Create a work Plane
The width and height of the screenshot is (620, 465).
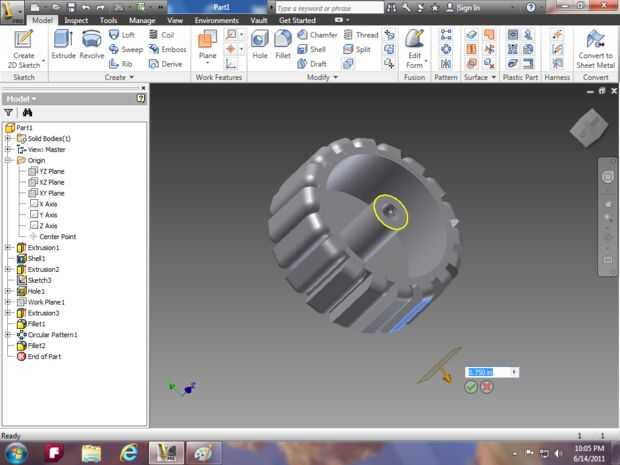point(207,45)
